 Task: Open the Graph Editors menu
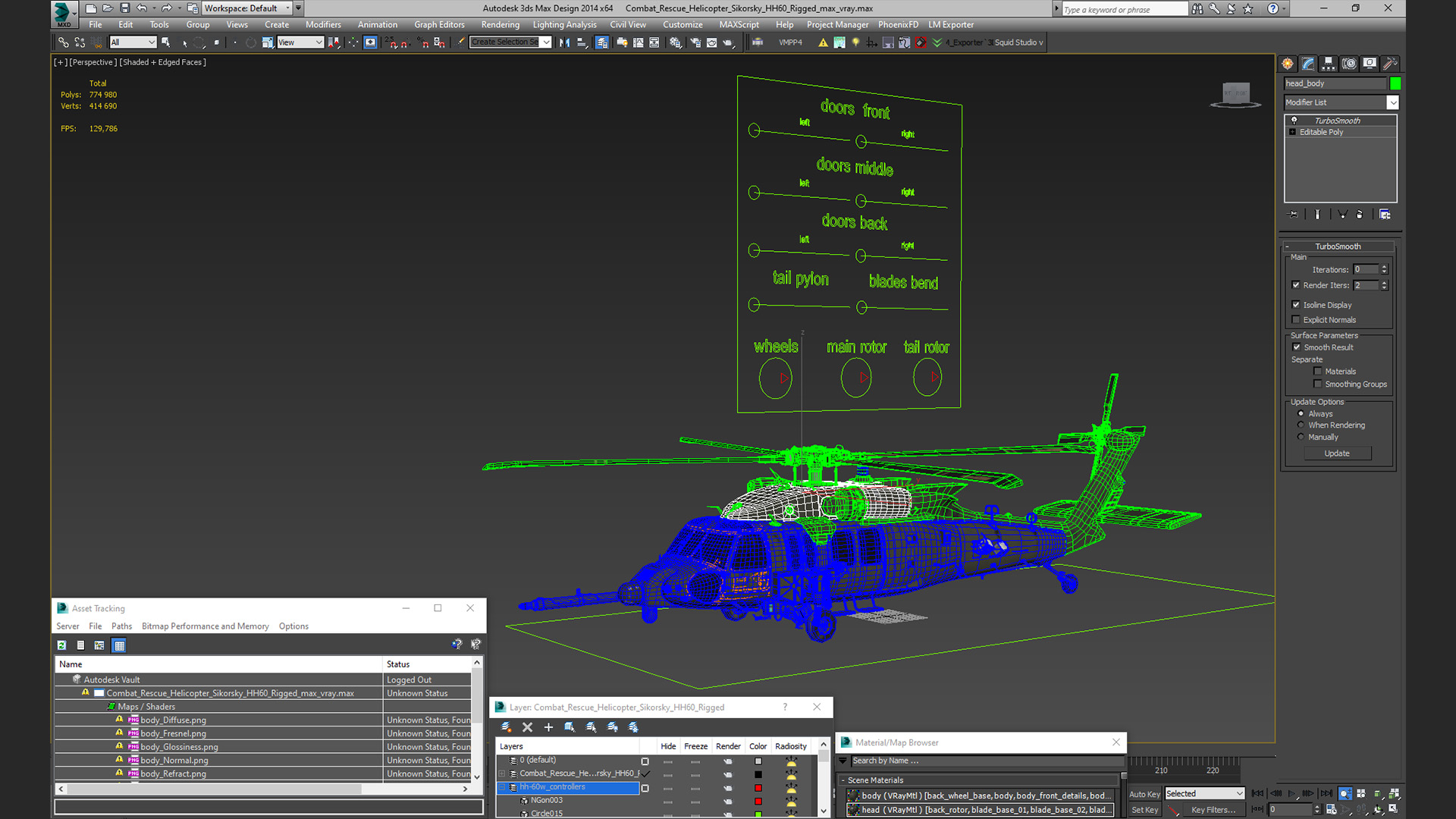439,25
